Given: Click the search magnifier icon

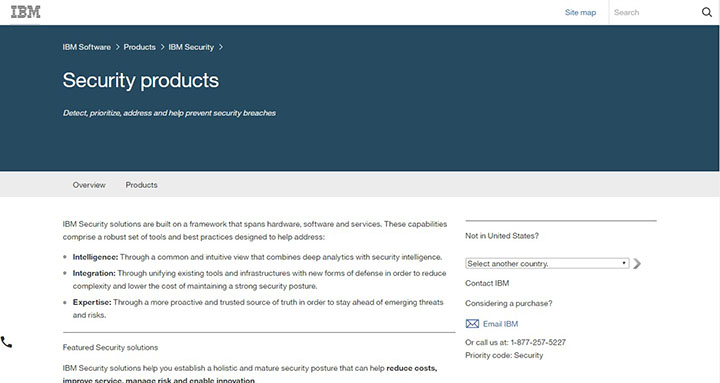Looking at the screenshot, I should click(x=707, y=12).
